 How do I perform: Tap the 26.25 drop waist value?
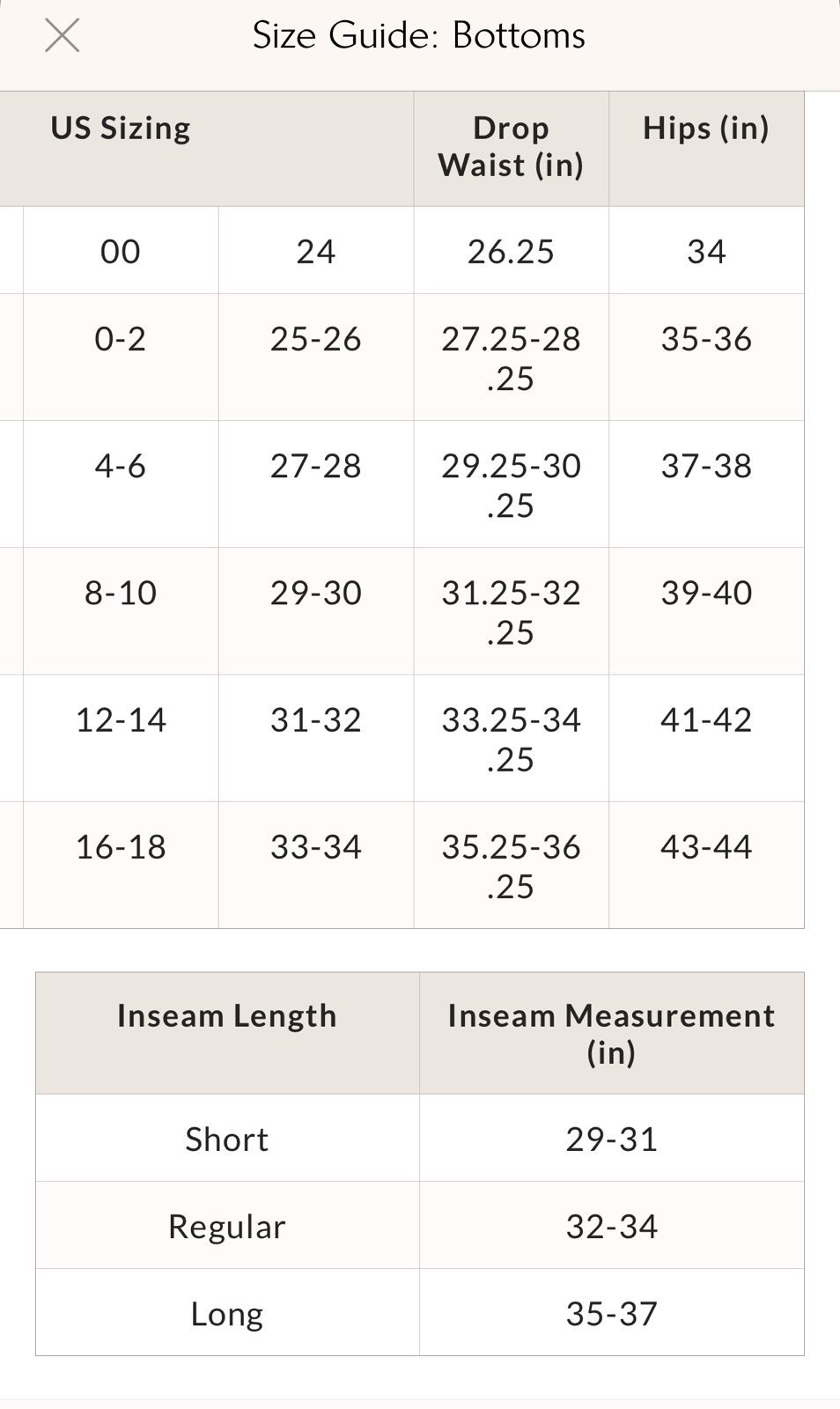click(x=511, y=251)
